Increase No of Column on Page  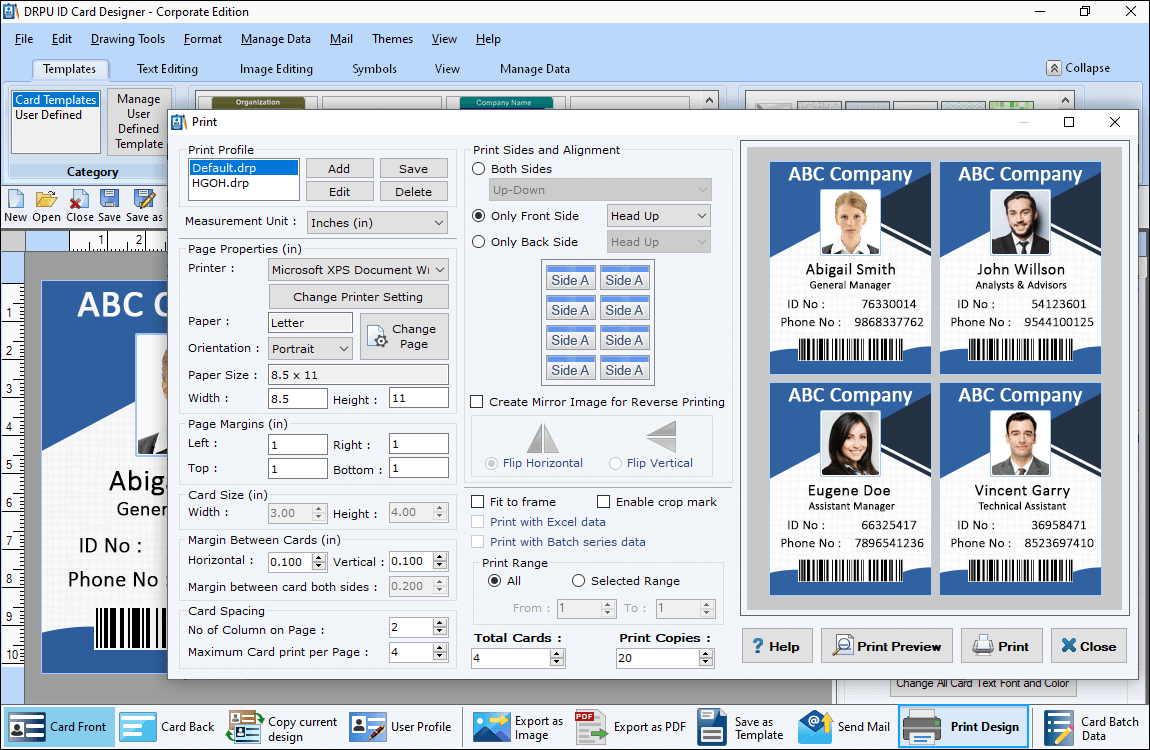[440, 623]
